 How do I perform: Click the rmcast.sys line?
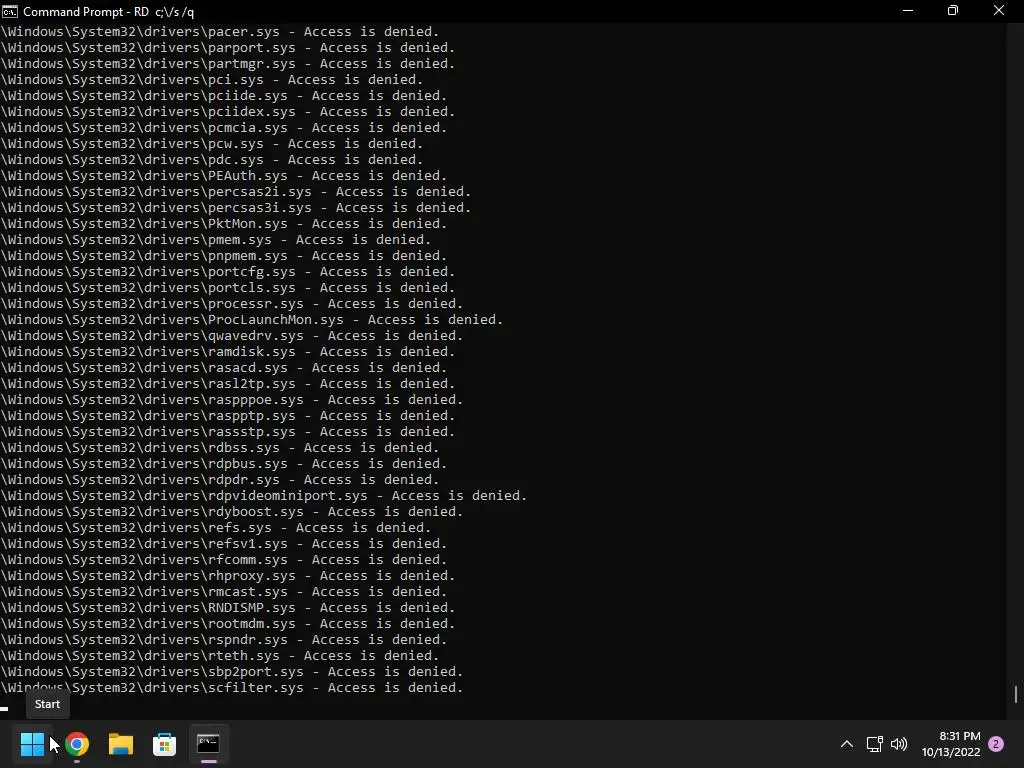(223, 592)
